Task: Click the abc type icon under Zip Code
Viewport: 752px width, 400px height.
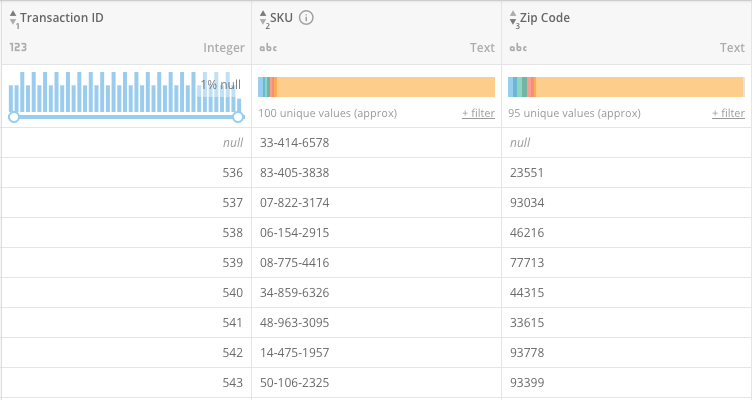Action: click(x=517, y=48)
